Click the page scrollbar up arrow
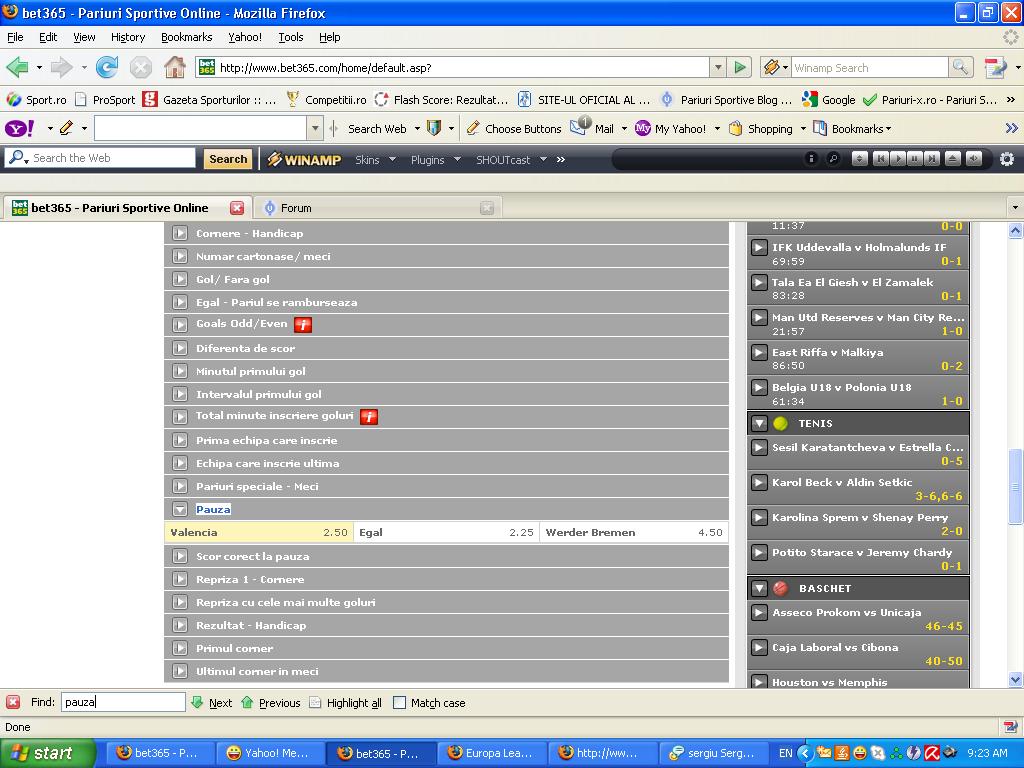 [1016, 230]
